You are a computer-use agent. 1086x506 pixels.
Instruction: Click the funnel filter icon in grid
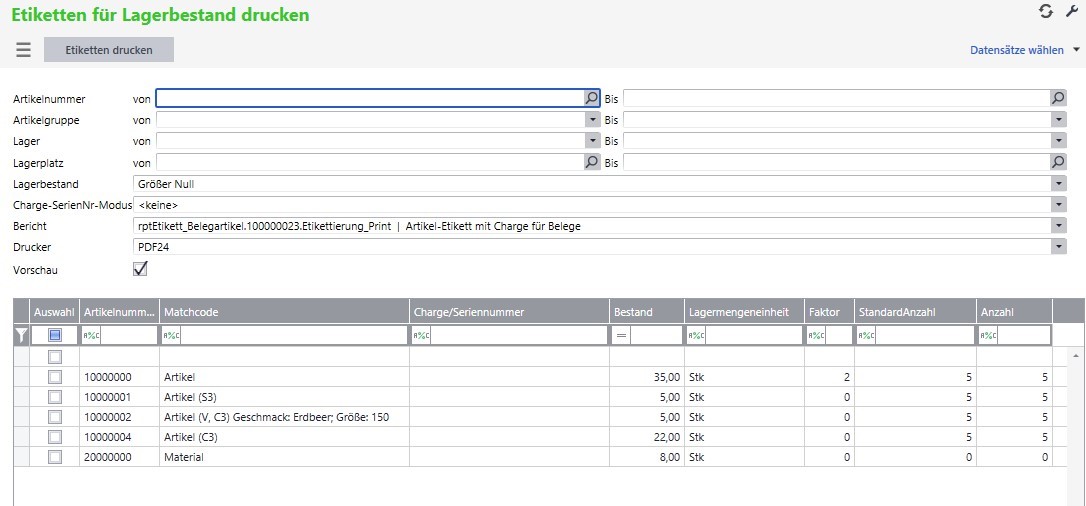[x=22, y=336]
